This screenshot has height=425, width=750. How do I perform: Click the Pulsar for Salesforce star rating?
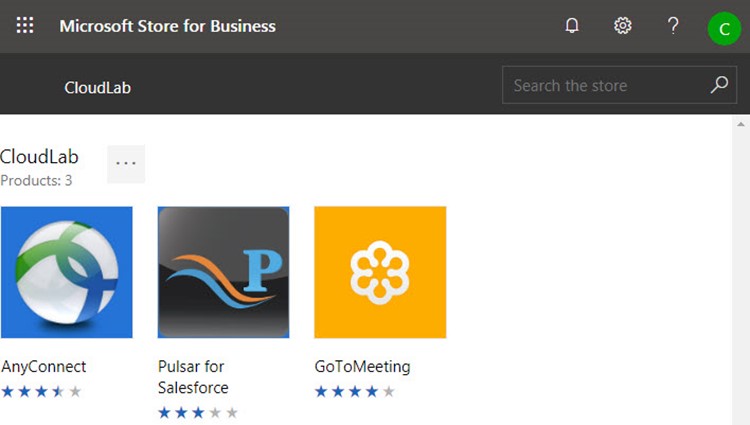(x=198, y=412)
